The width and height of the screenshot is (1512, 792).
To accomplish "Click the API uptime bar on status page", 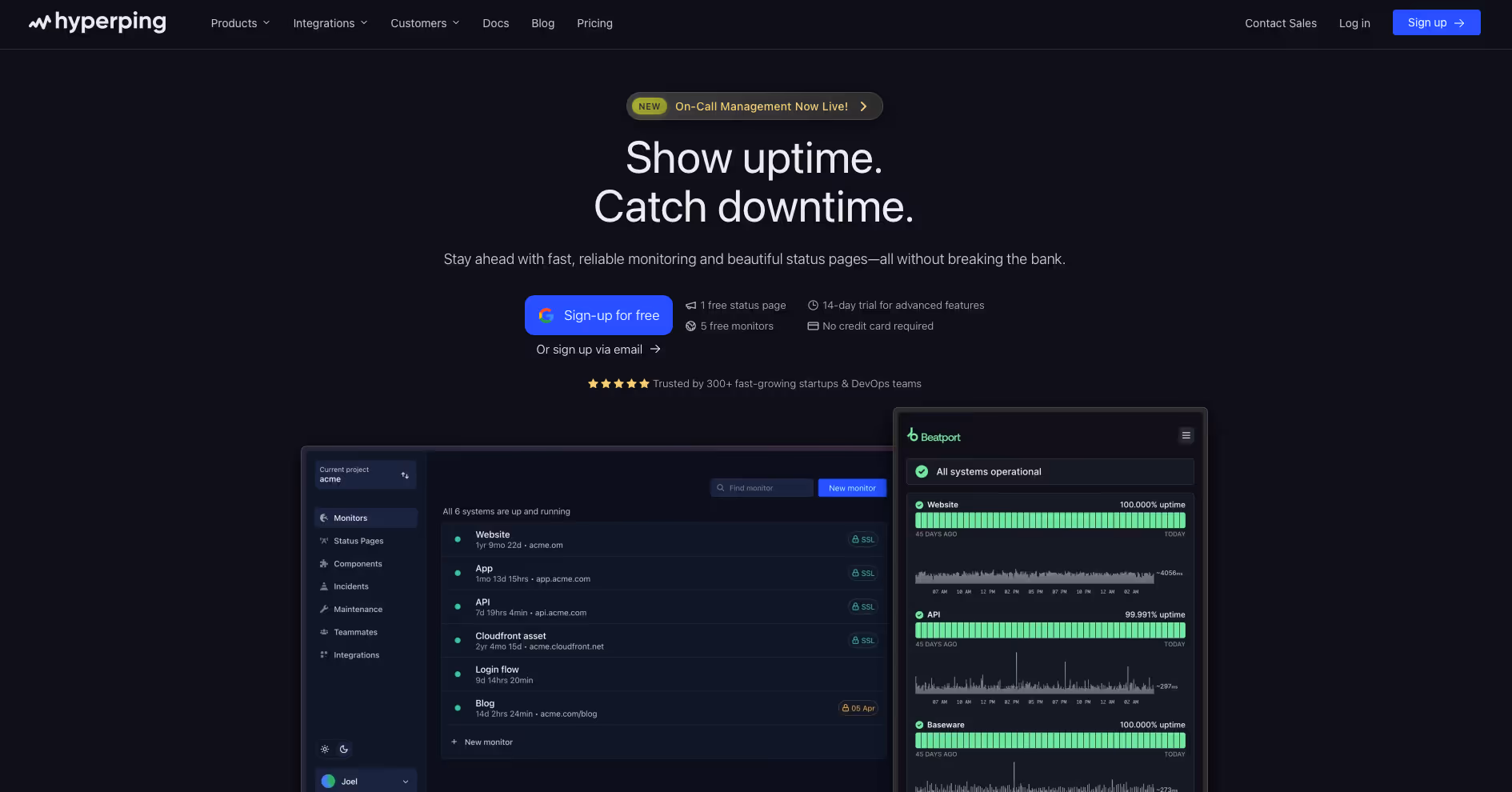I will point(1050,630).
